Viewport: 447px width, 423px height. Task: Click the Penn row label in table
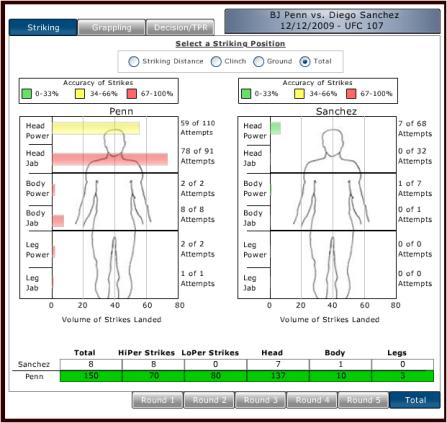tap(34, 376)
